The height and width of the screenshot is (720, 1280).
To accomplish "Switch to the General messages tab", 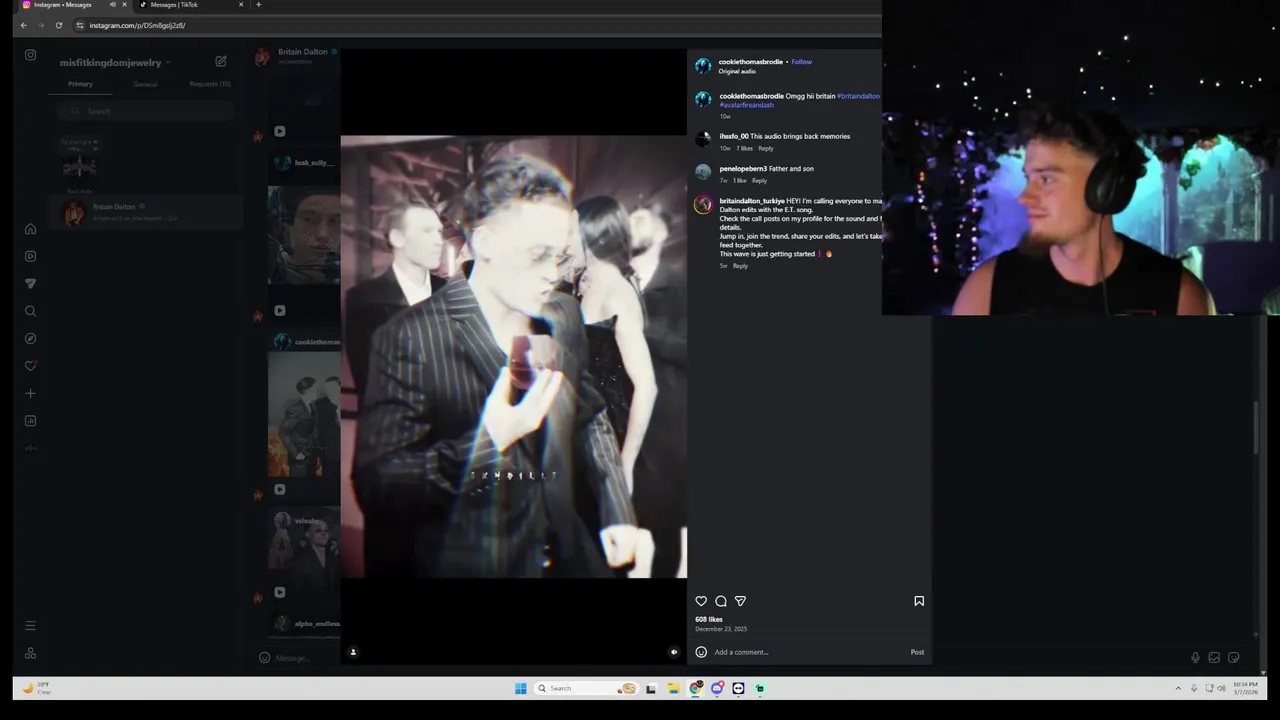I will [x=146, y=84].
